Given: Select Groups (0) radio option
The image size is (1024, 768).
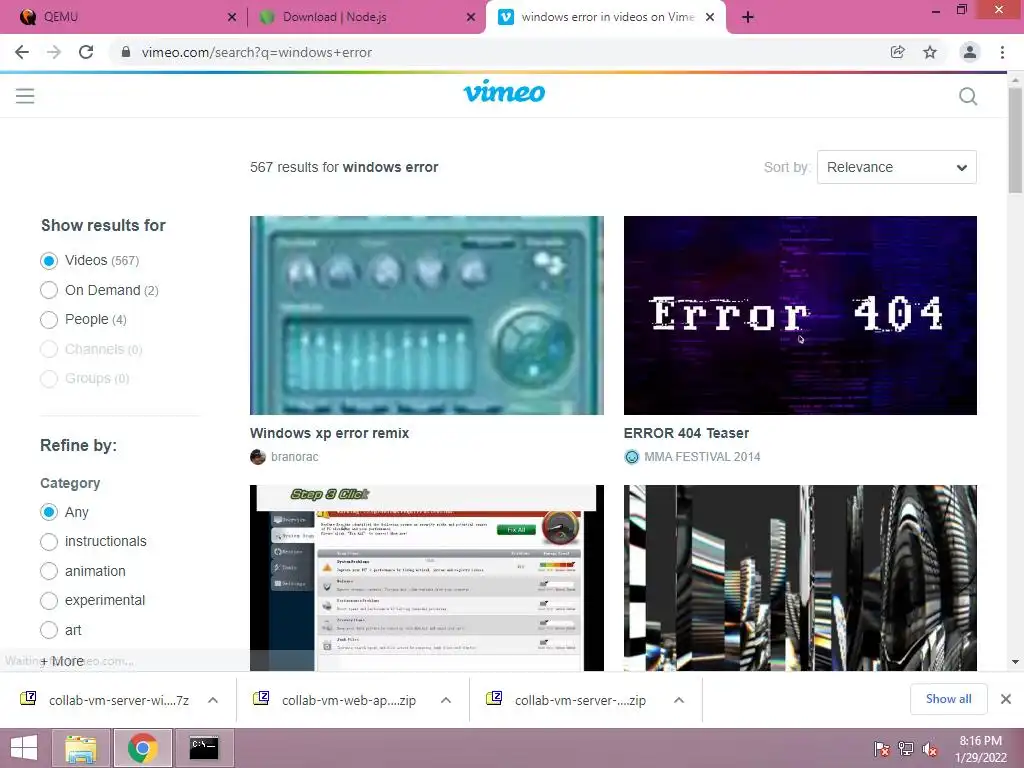Looking at the screenshot, I should click(x=49, y=378).
